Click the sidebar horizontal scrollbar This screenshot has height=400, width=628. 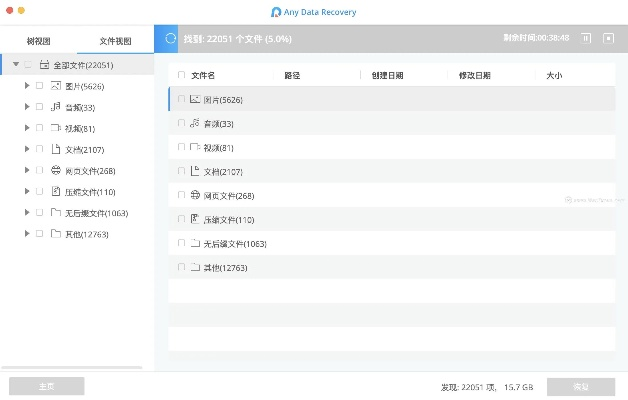coord(70,367)
